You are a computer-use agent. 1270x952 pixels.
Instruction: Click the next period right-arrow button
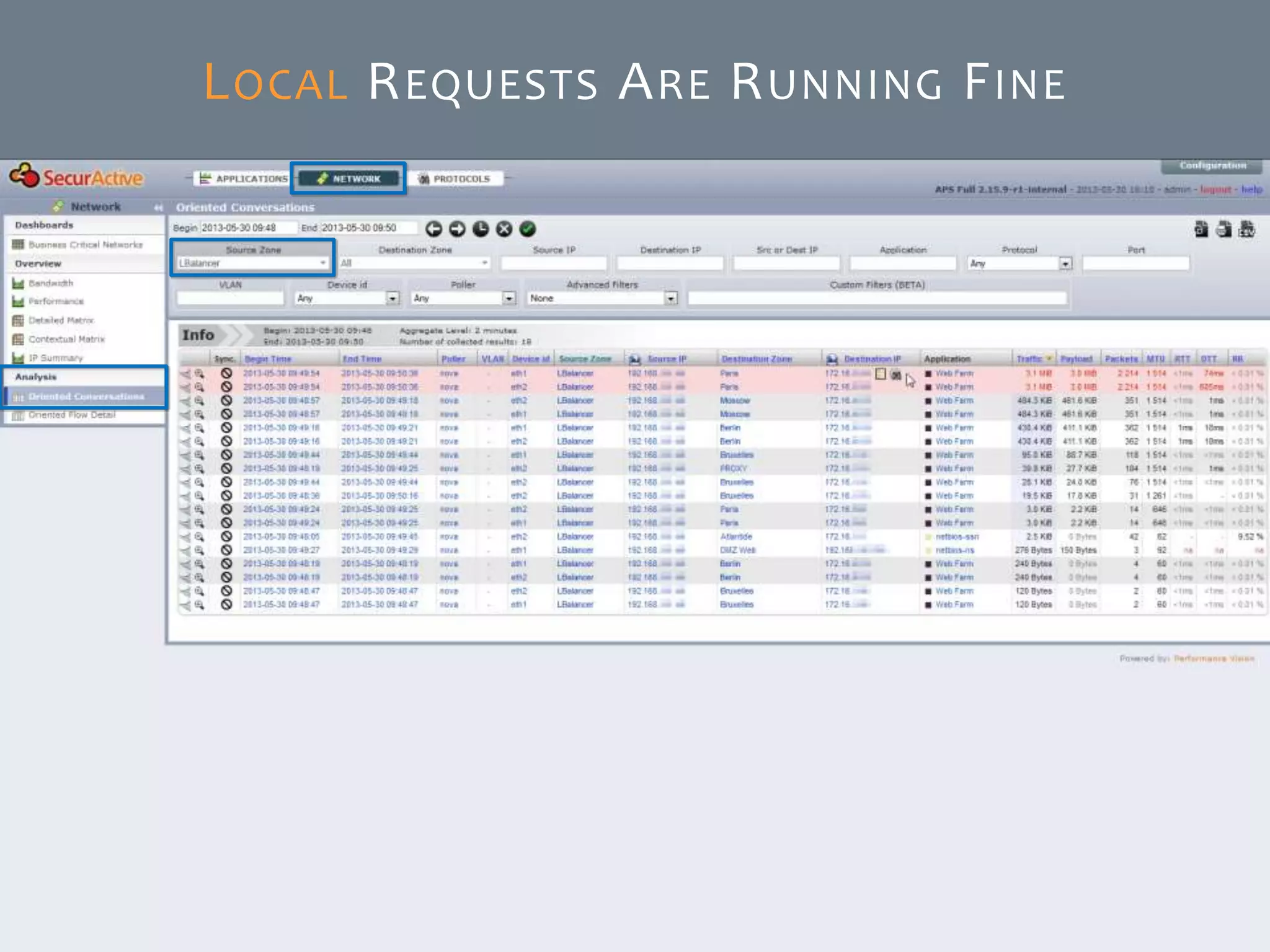(x=457, y=229)
